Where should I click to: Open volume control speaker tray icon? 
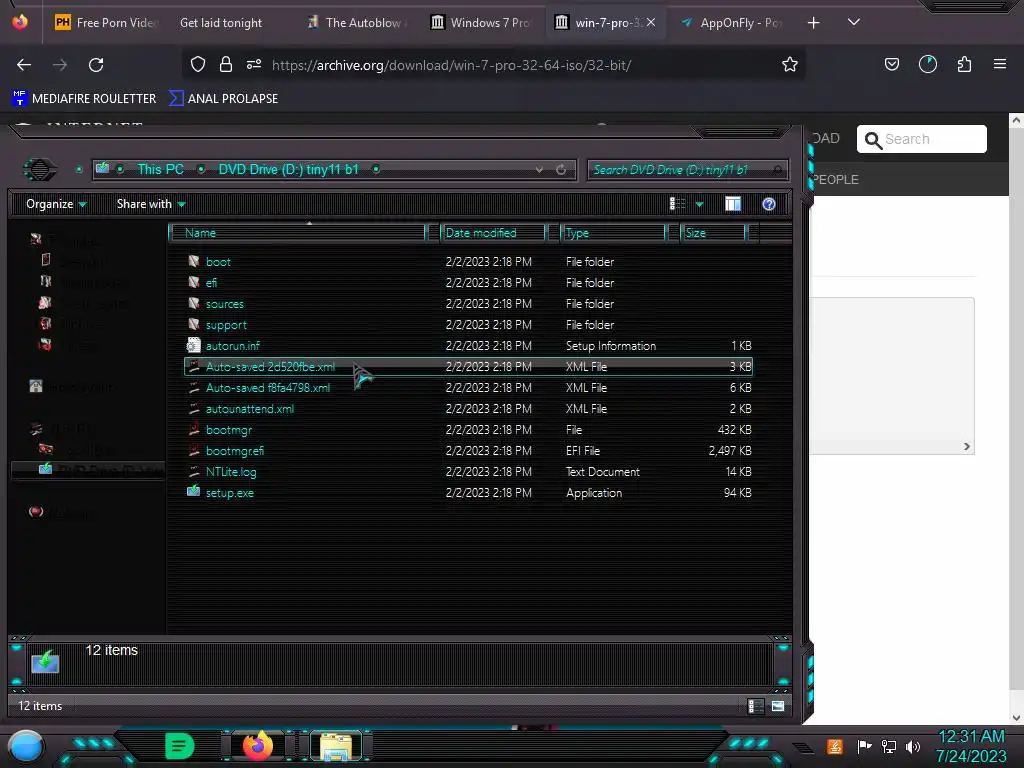pyautogui.click(x=913, y=746)
